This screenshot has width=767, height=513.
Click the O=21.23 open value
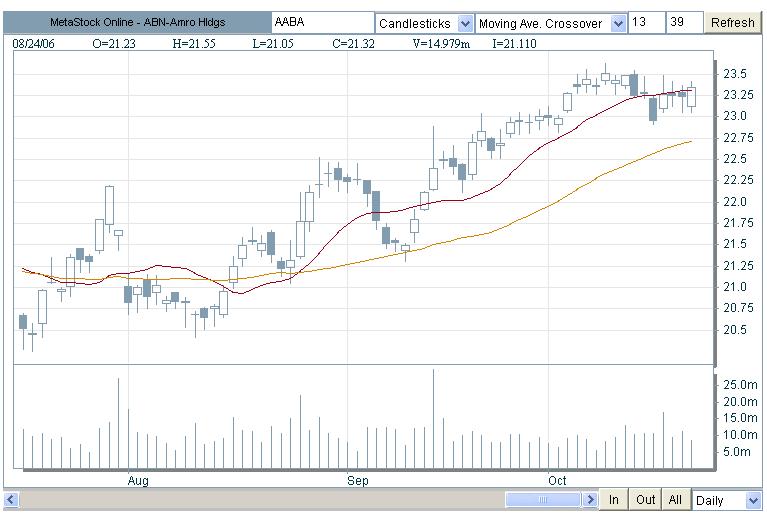(114, 44)
